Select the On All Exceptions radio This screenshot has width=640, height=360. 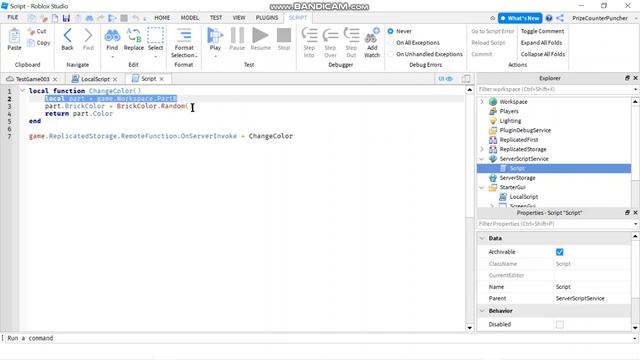pyautogui.click(x=391, y=42)
